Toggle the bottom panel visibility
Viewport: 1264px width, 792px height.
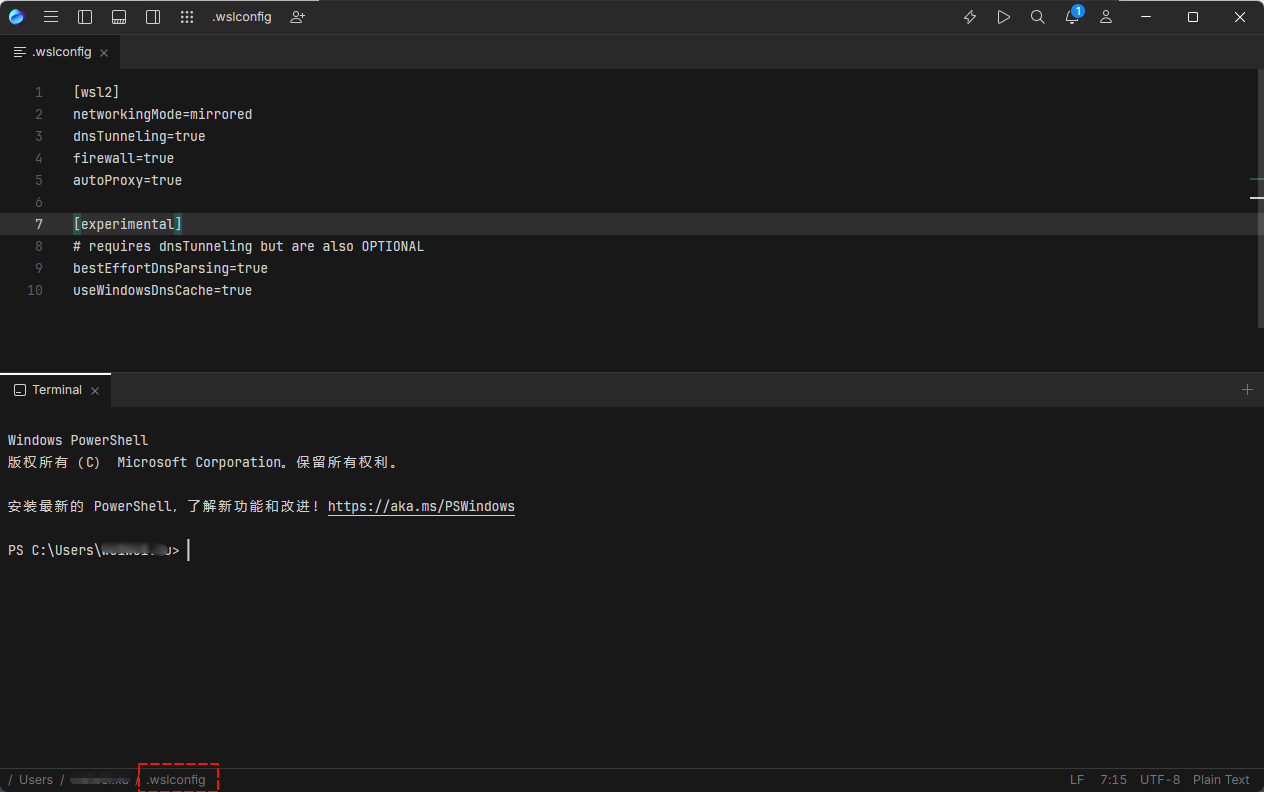click(119, 17)
